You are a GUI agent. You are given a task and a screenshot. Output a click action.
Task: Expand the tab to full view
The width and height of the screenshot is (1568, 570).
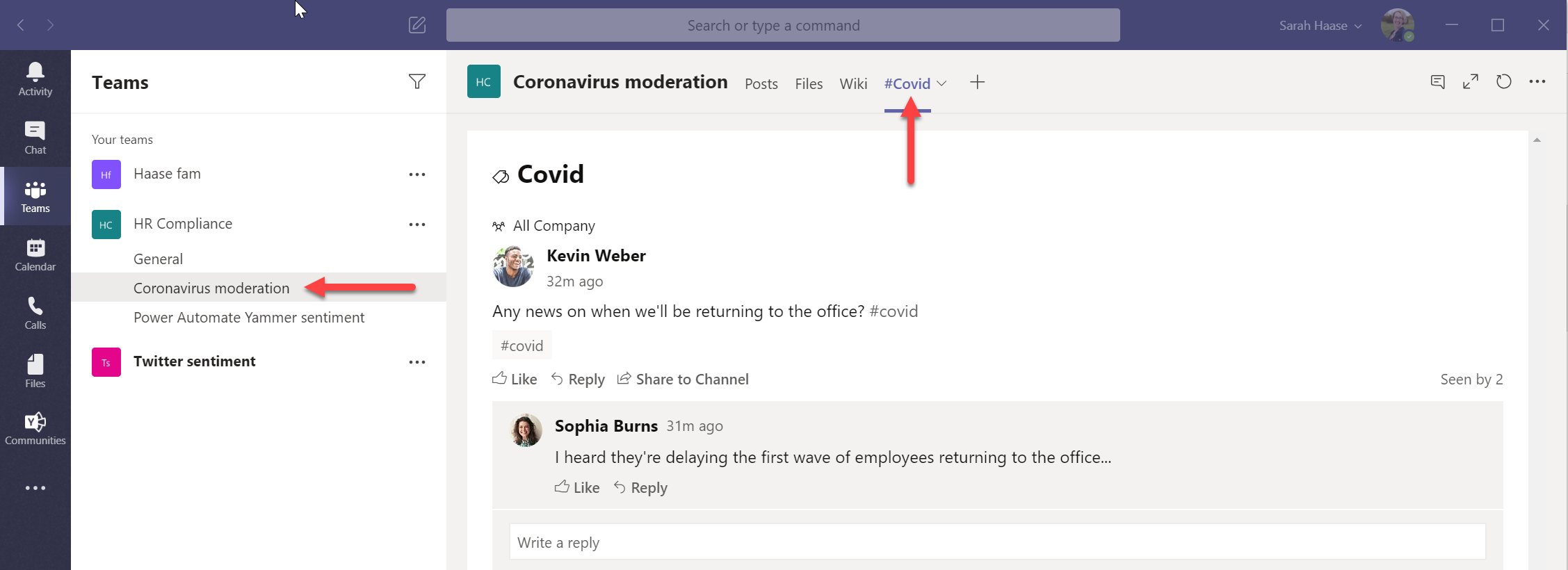point(1471,82)
